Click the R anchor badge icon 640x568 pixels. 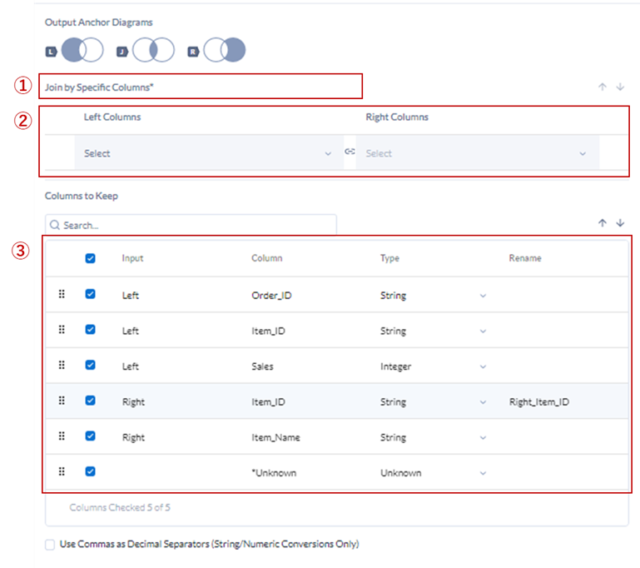point(193,51)
